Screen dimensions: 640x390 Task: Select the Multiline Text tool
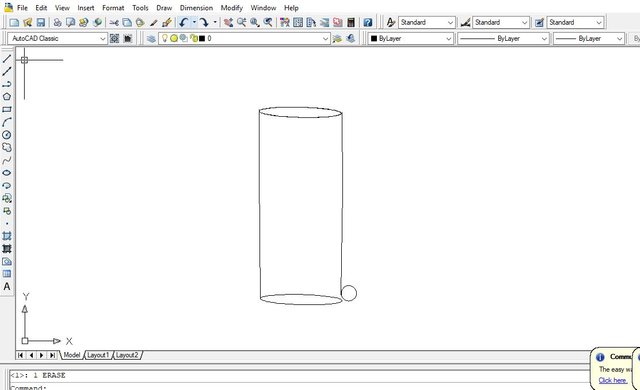(7, 287)
